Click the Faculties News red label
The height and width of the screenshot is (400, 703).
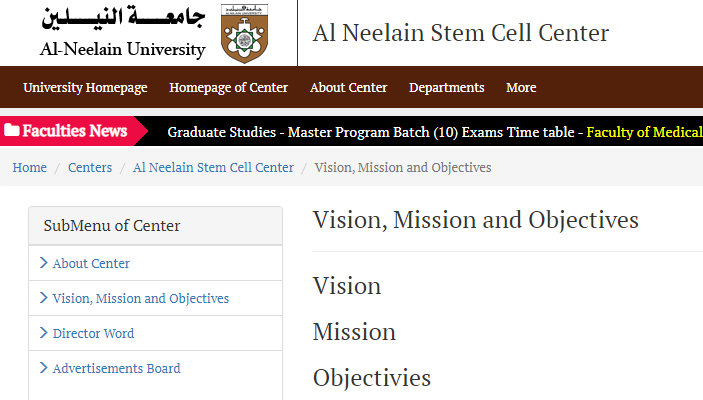(74, 130)
